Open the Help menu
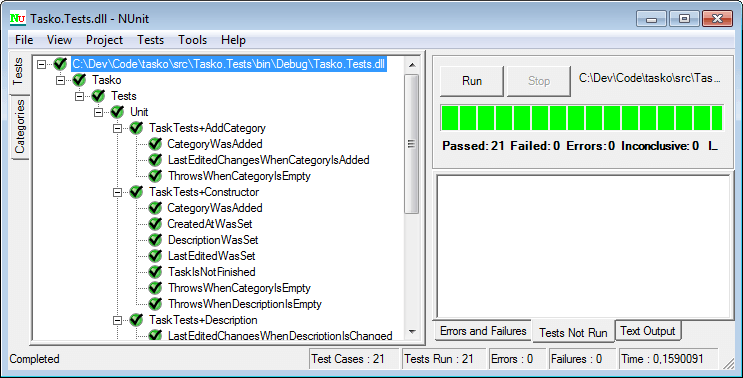The width and height of the screenshot is (743, 378). click(x=233, y=40)
